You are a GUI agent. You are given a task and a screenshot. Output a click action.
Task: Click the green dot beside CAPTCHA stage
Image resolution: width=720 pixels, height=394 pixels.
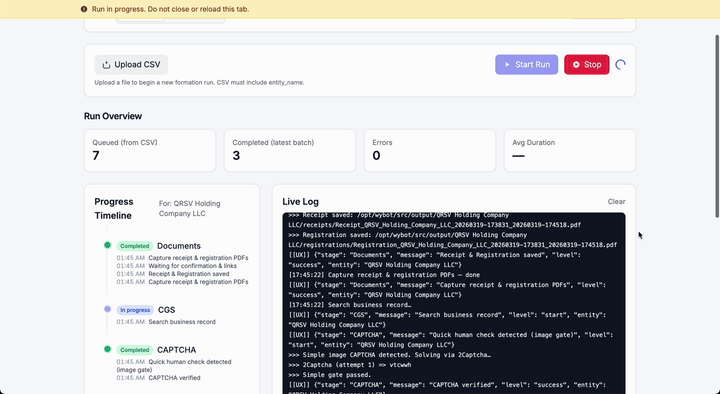107,349
